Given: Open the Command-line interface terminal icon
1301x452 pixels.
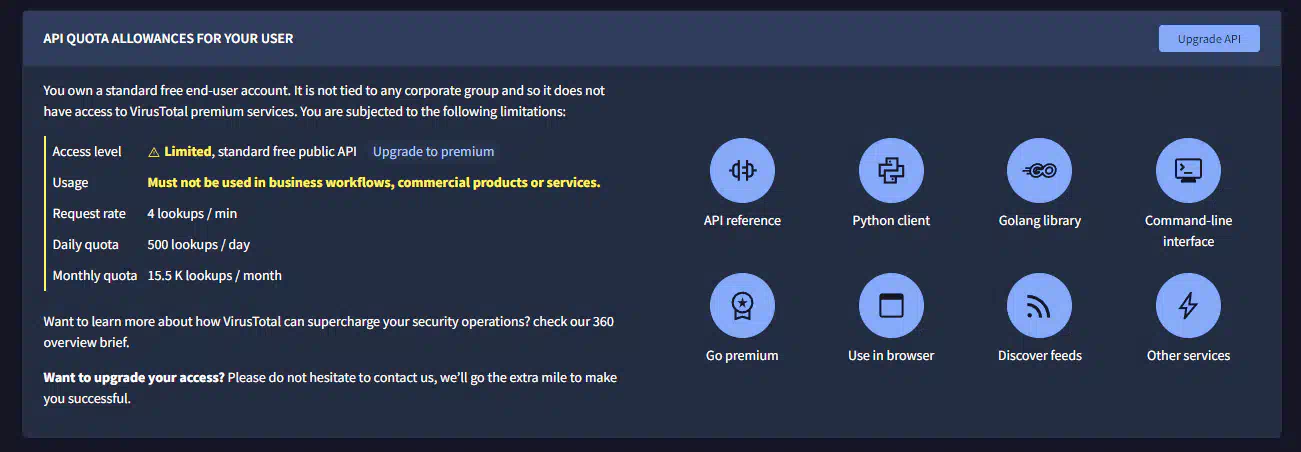Looking at the screenshot, I should tap(1188, 170).
